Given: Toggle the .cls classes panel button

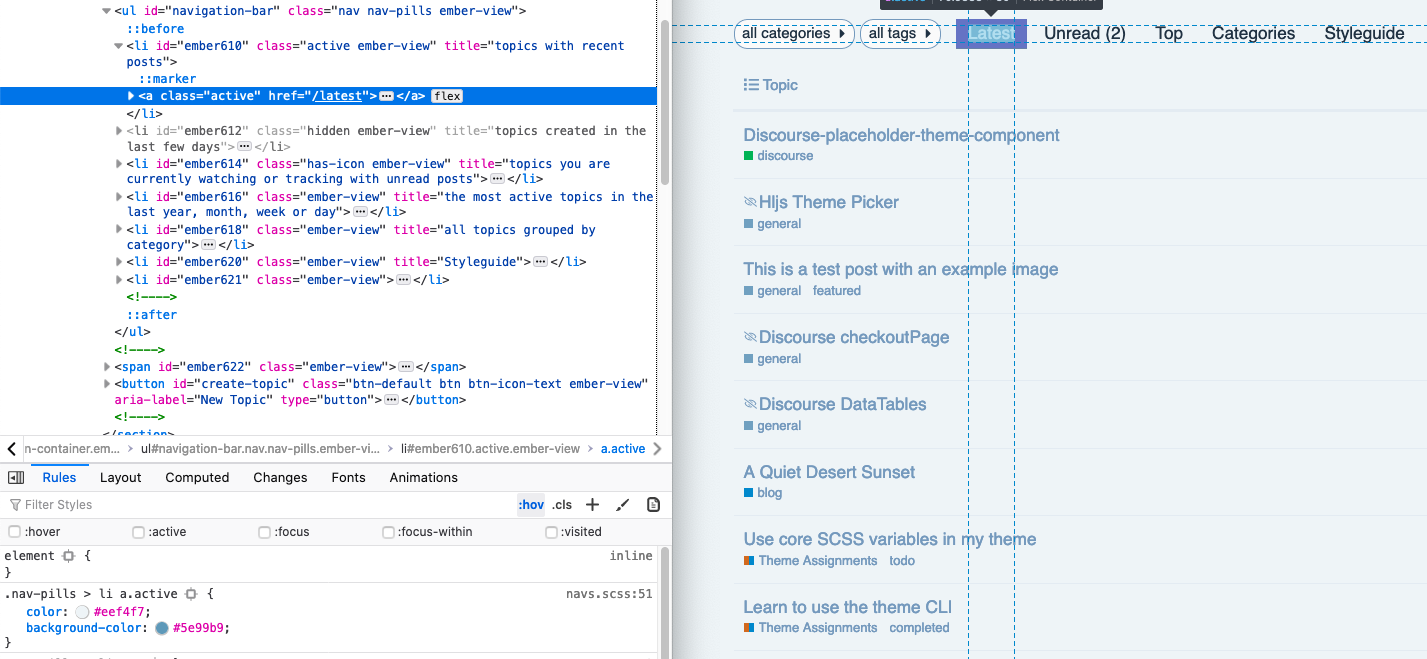Looking at the screenshot, I should (x=562, y=505).
